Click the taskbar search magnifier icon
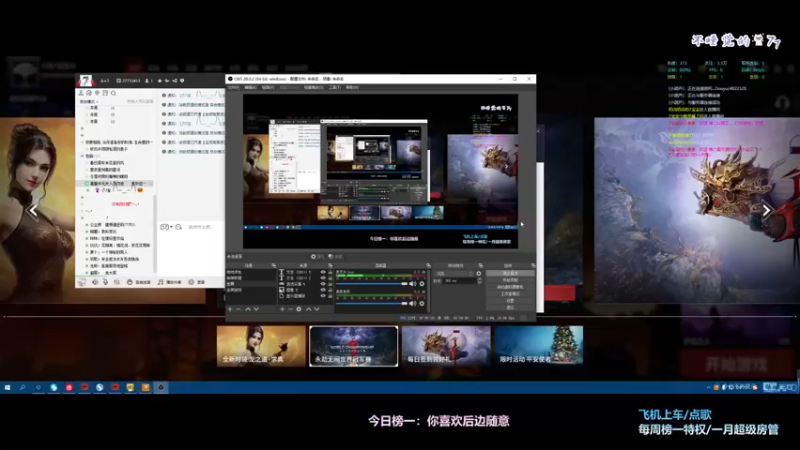 (x=22, y=388)
